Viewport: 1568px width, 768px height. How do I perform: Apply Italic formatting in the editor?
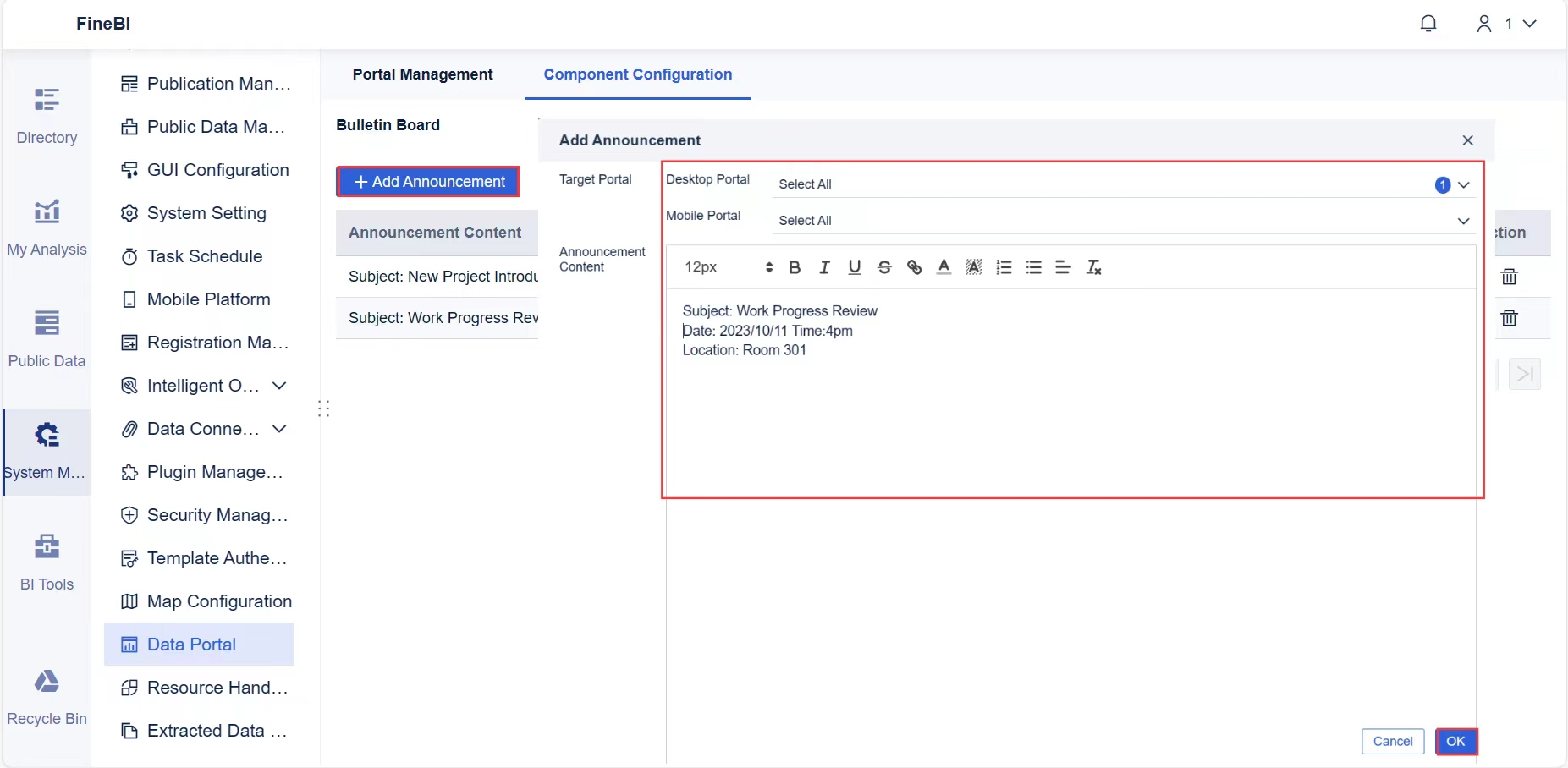(x=823, y=267)
